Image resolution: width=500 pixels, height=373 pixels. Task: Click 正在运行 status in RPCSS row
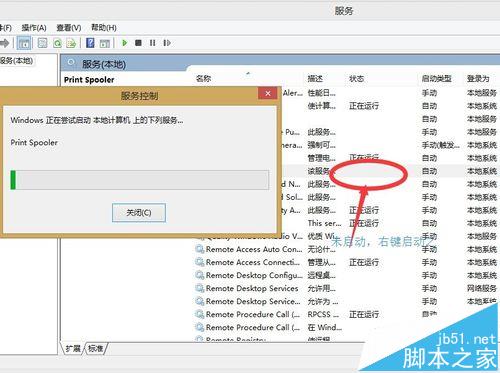click(364, 314)
